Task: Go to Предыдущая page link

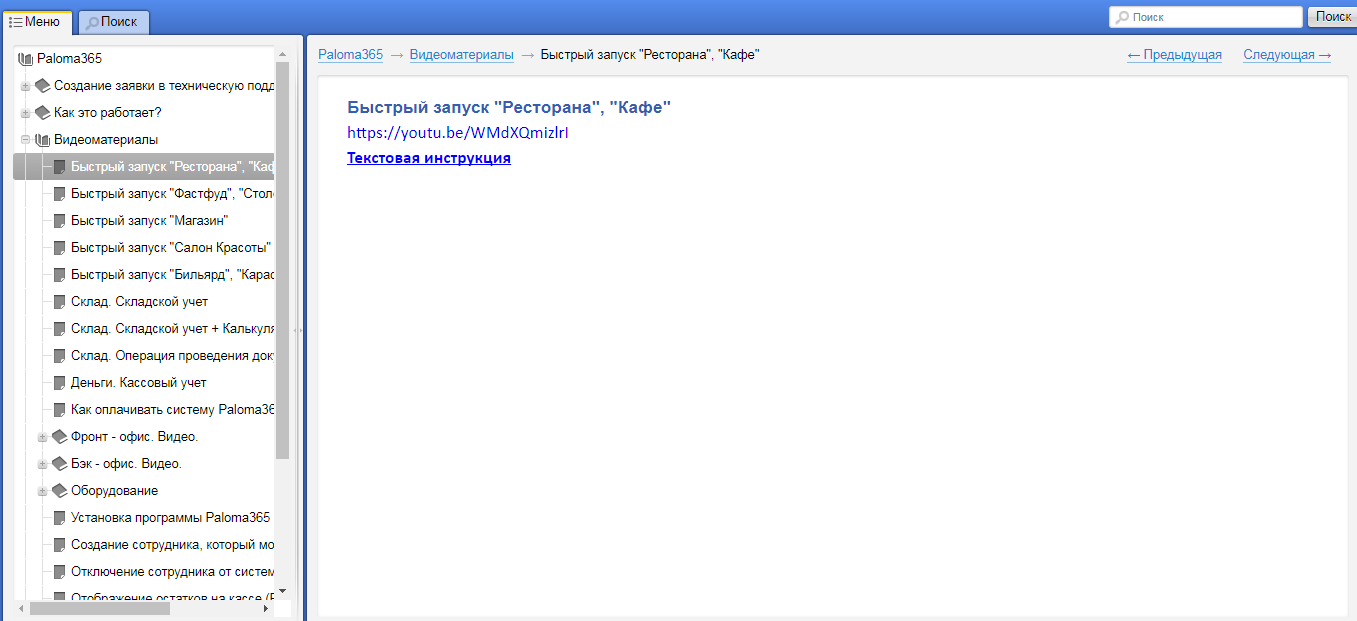Action: click(x=1174, y=55)
